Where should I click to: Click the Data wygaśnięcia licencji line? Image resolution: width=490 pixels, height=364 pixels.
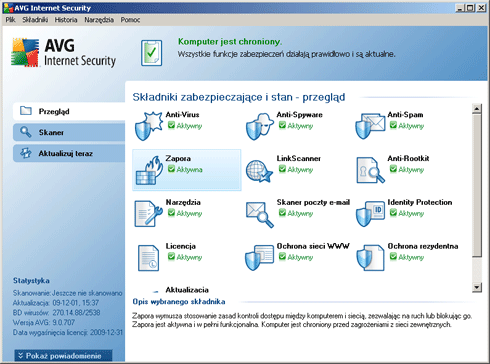click(x=68, y=332)
